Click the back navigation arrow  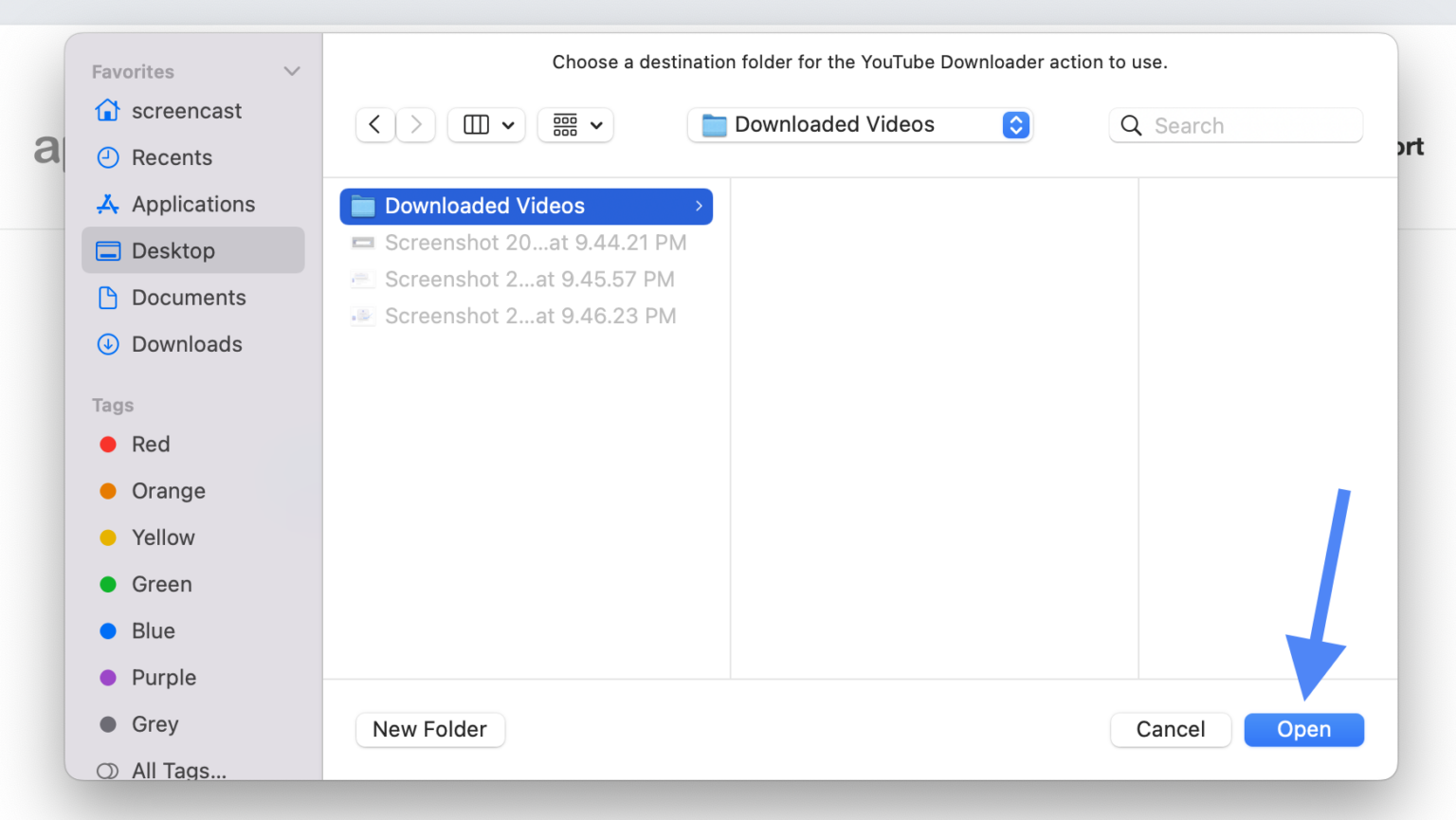pyautogui.click(x=375, y=124)
